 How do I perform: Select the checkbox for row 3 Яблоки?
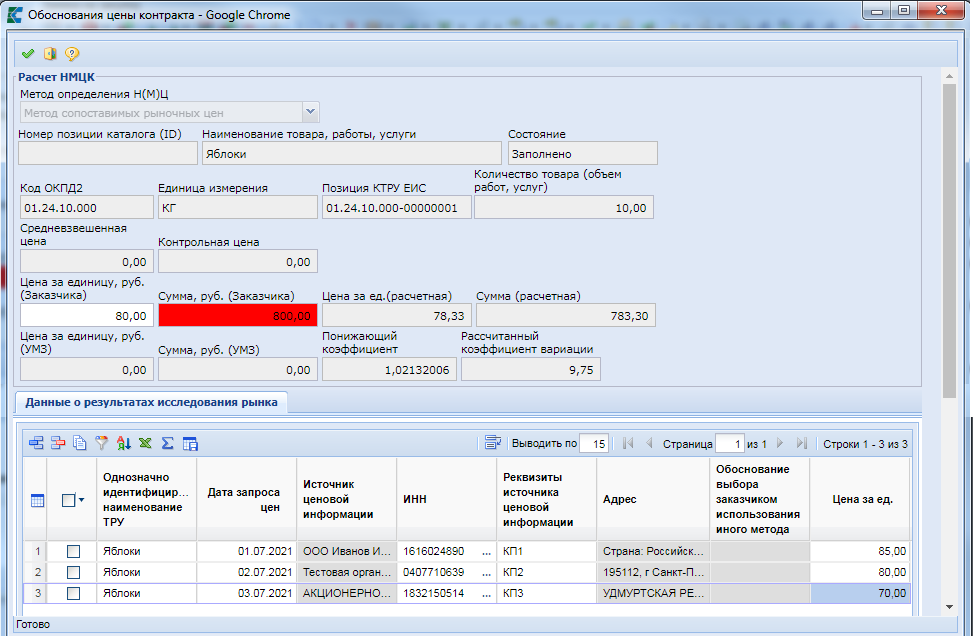[73, 594]
